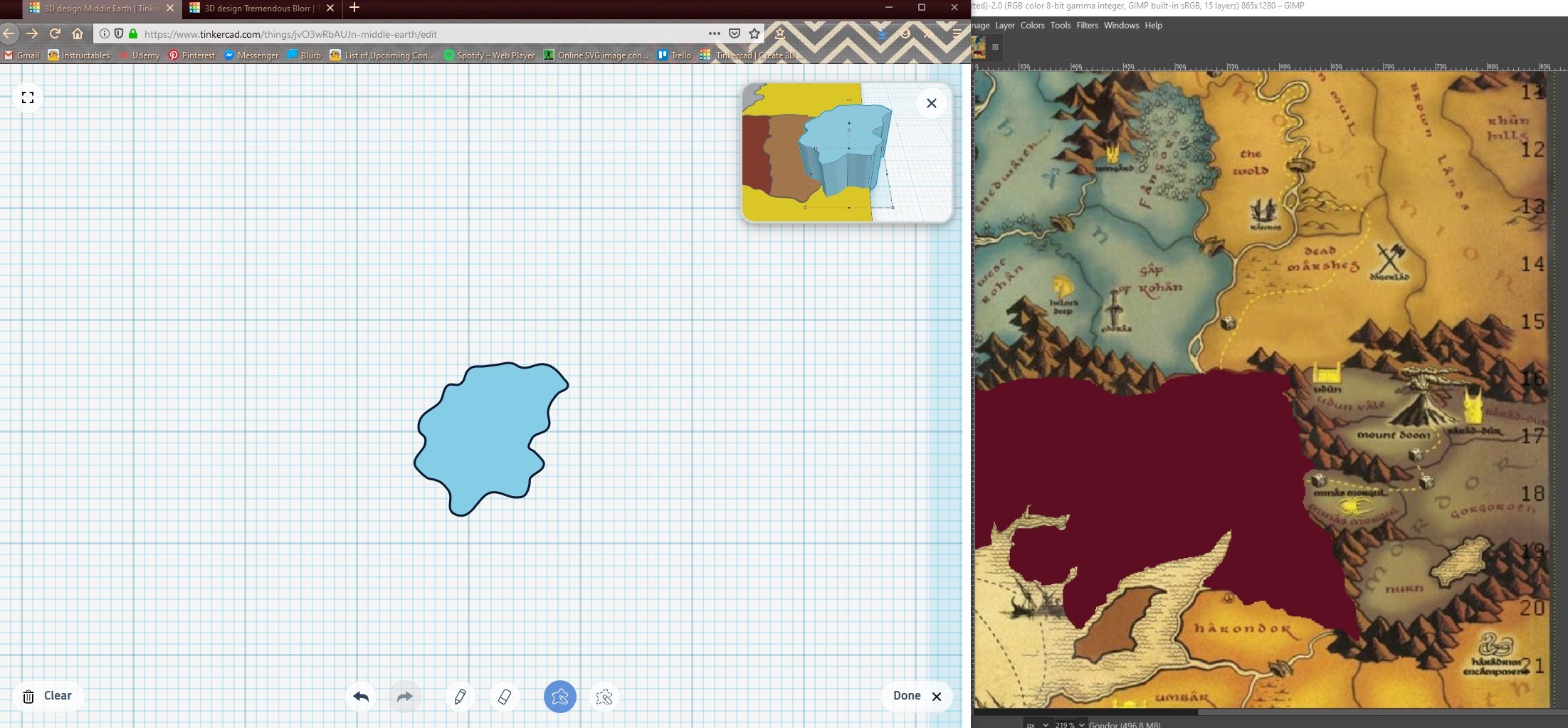The height and width of the screenshot is (728, 1568).
Task: Open the Udemy bookmark
Action: click(x=139, y=55)
